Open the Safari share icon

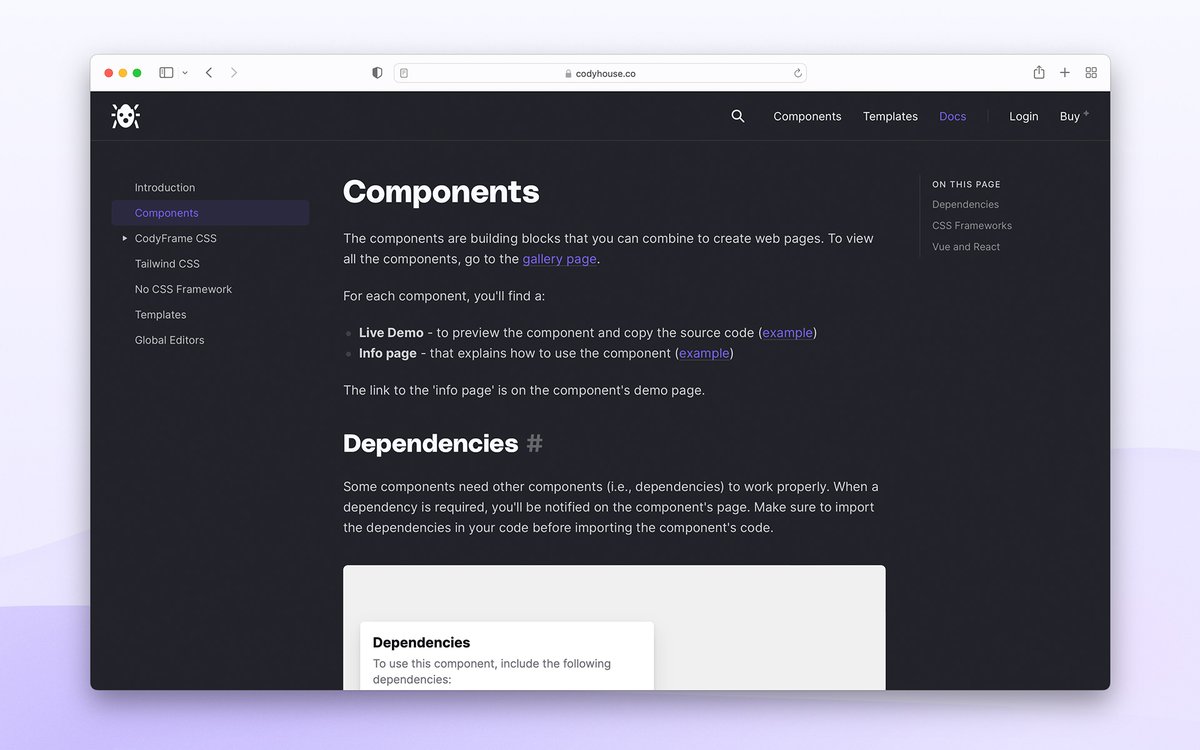coord(1039,72)
